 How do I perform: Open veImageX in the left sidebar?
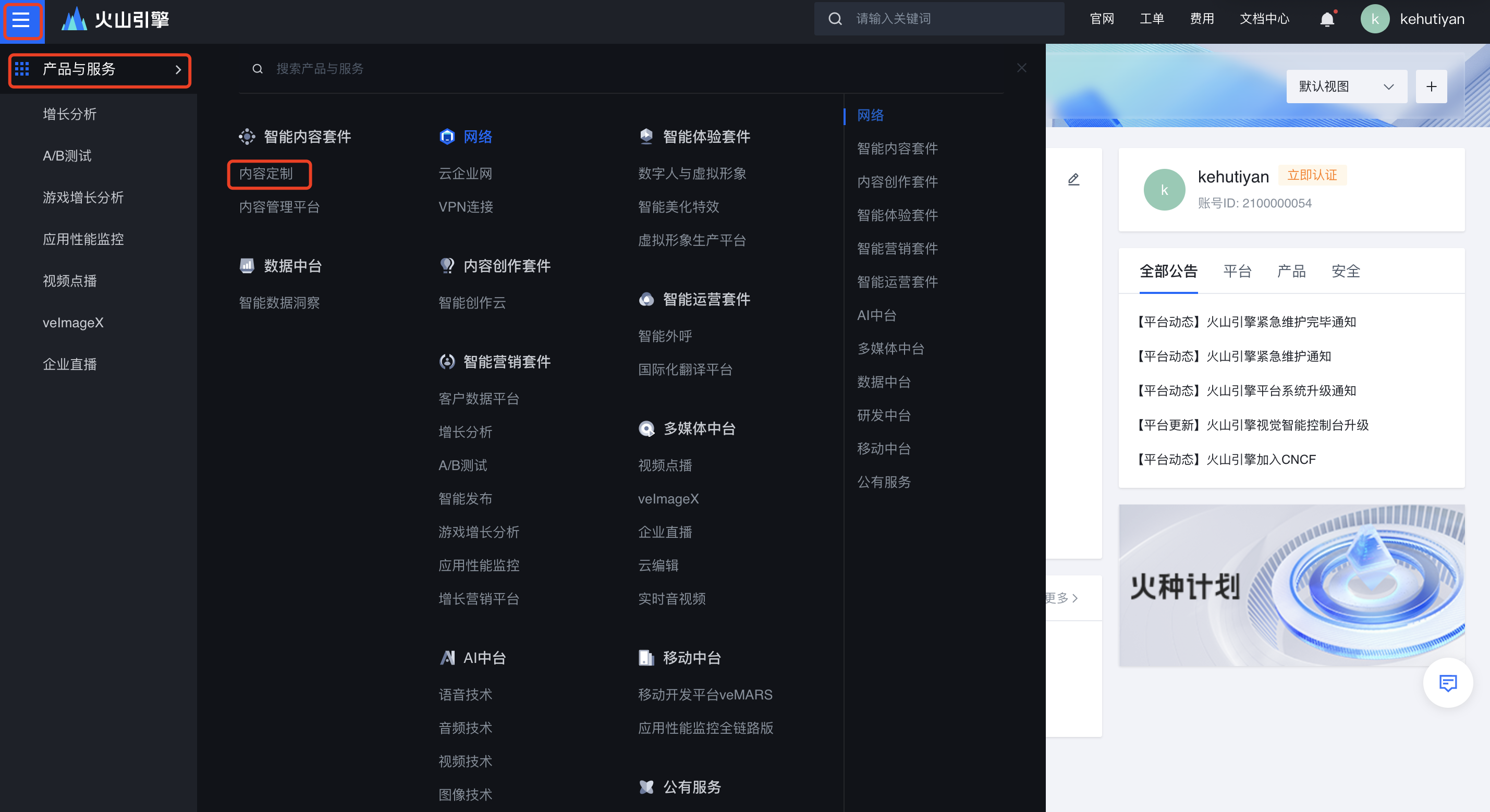[x=73, y=323]
